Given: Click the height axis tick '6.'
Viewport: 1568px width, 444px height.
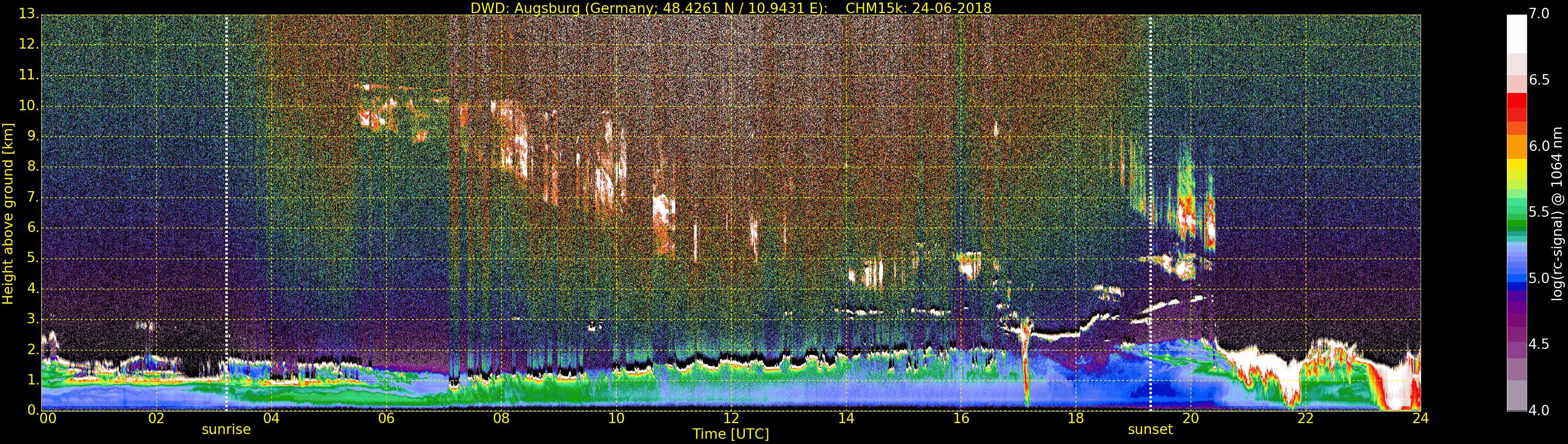Looking at the screenshot, I should point(33,227).
